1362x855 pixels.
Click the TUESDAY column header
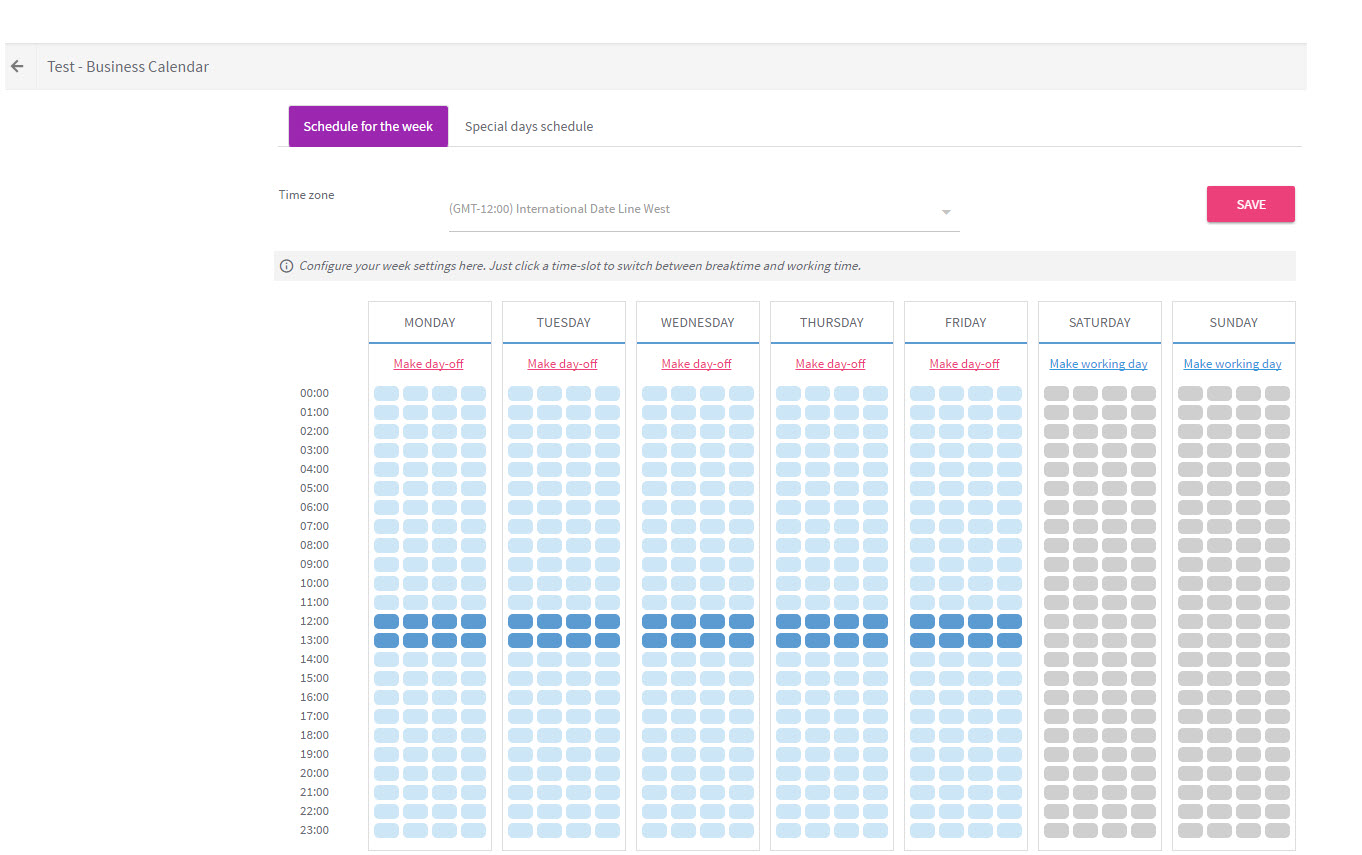(x=564, y=323)
